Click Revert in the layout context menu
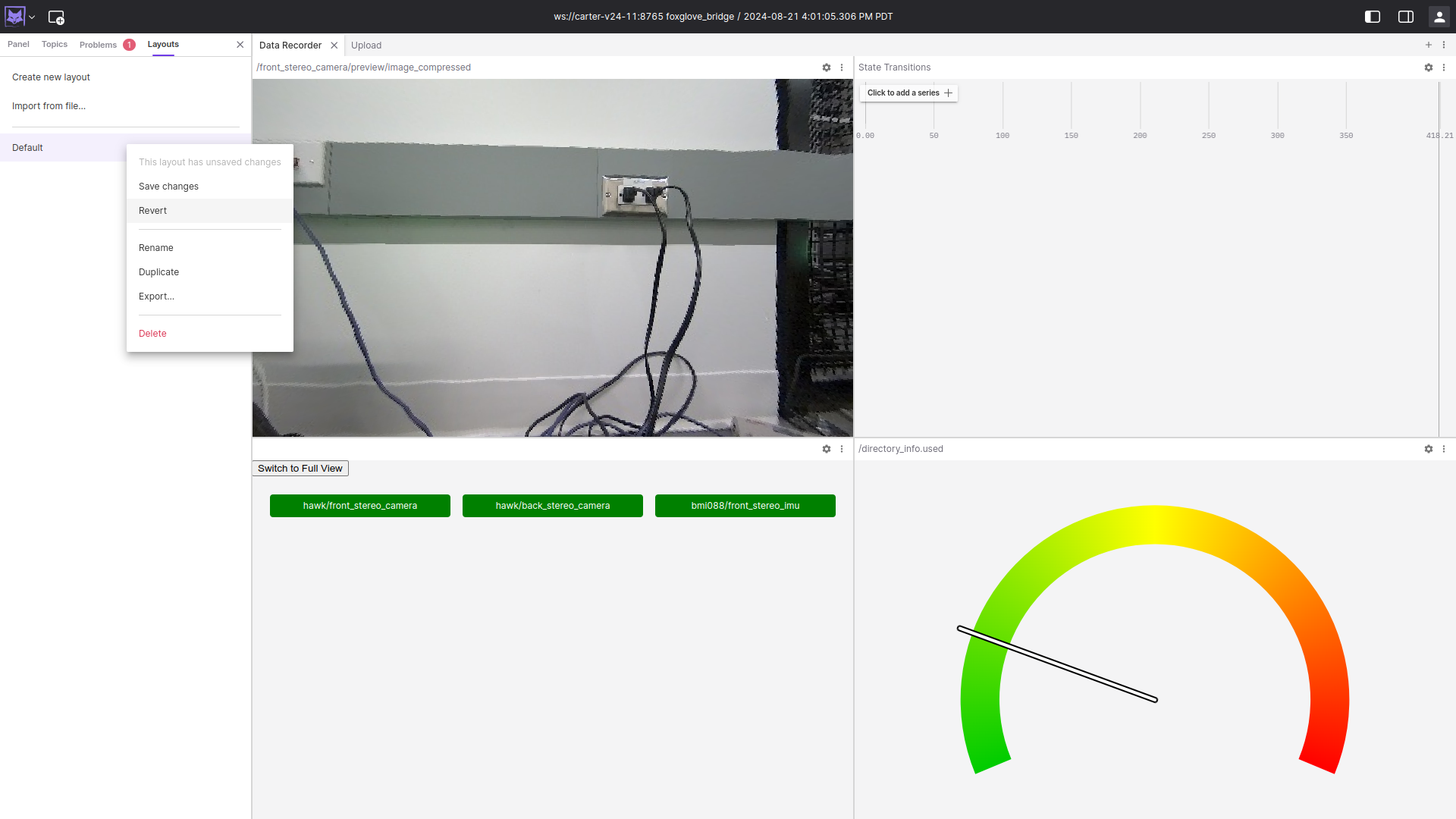1456x819 pixels. point(152,210)
